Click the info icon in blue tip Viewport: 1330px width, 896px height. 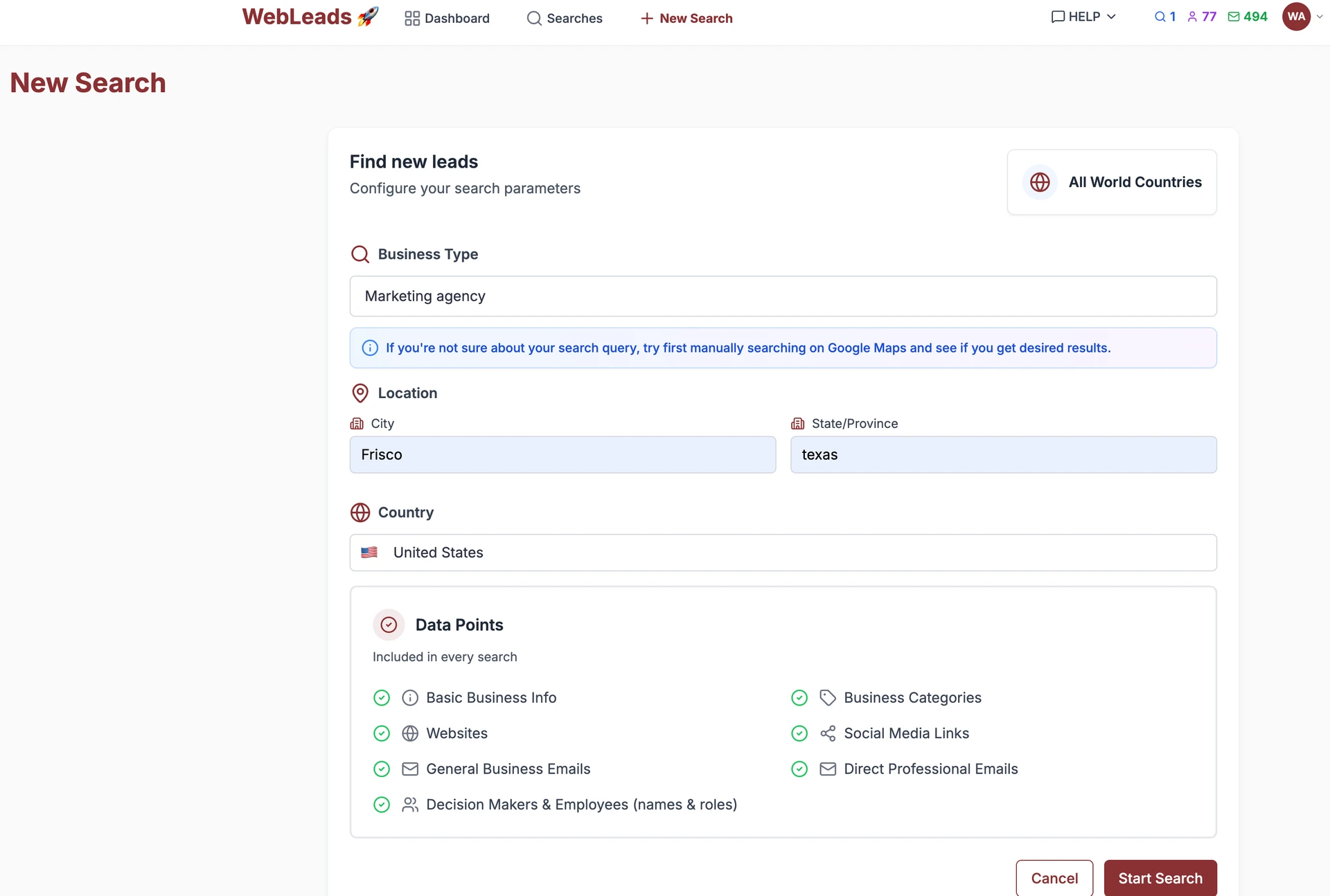[370, 348]
